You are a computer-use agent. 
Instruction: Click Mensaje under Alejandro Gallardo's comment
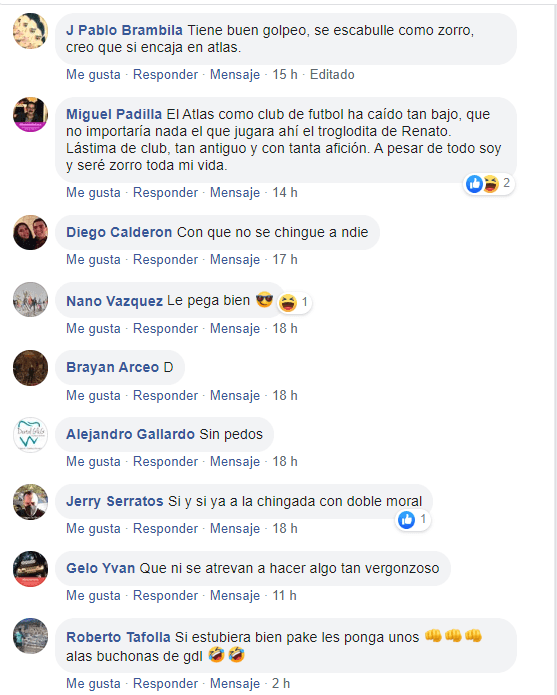click(235, 461)
